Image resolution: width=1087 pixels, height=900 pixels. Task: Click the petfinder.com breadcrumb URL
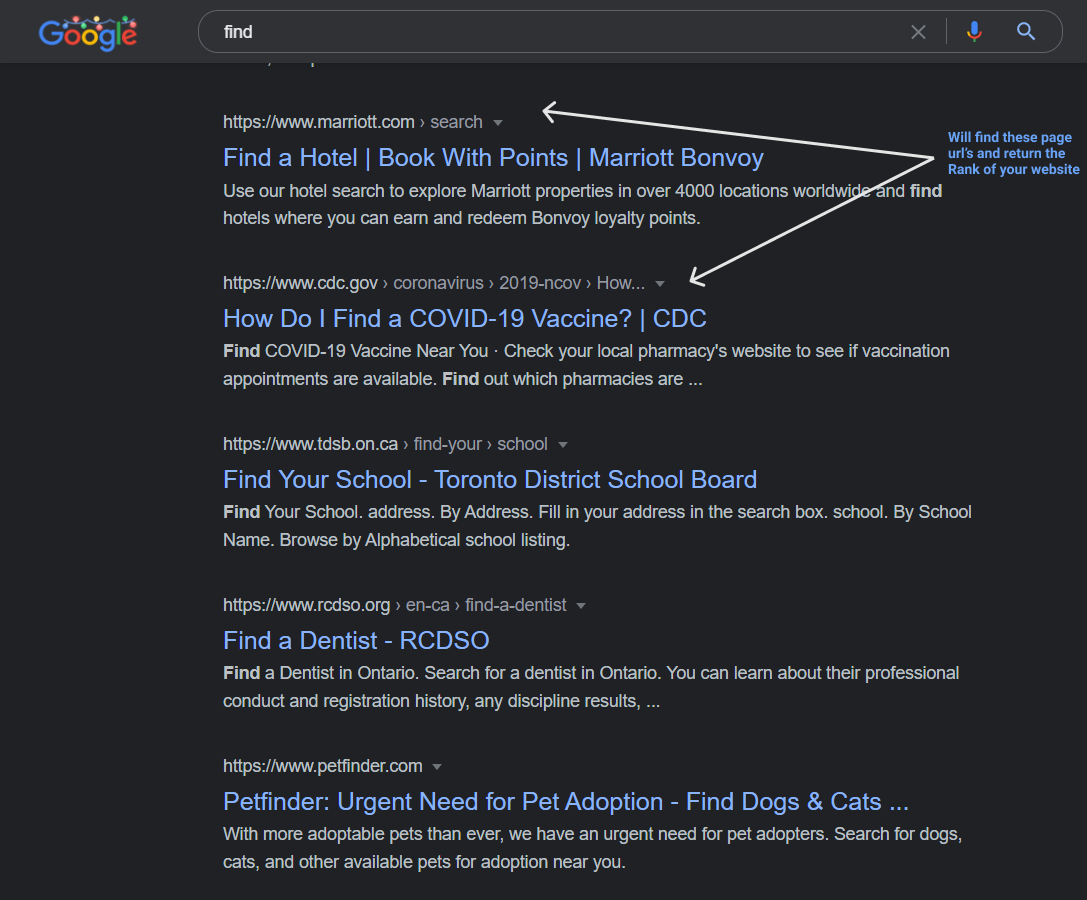(322, 766)
